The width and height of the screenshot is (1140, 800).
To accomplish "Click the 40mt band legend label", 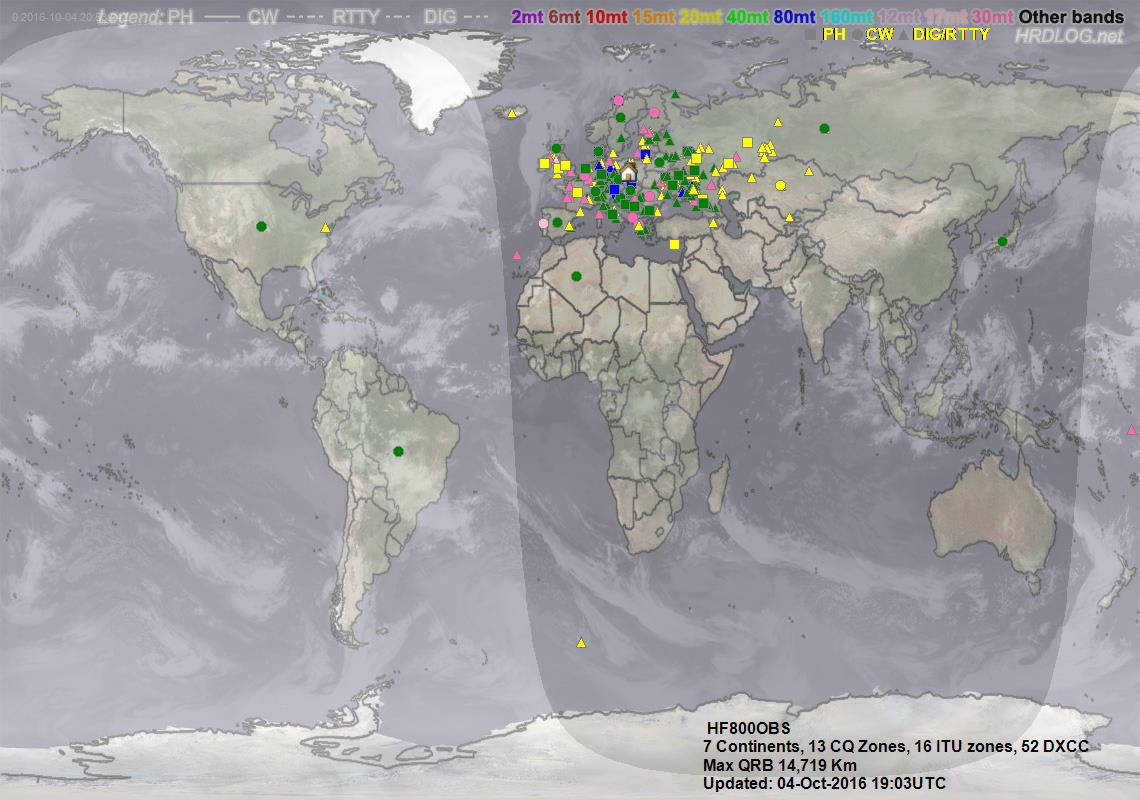I will [747, 17].
